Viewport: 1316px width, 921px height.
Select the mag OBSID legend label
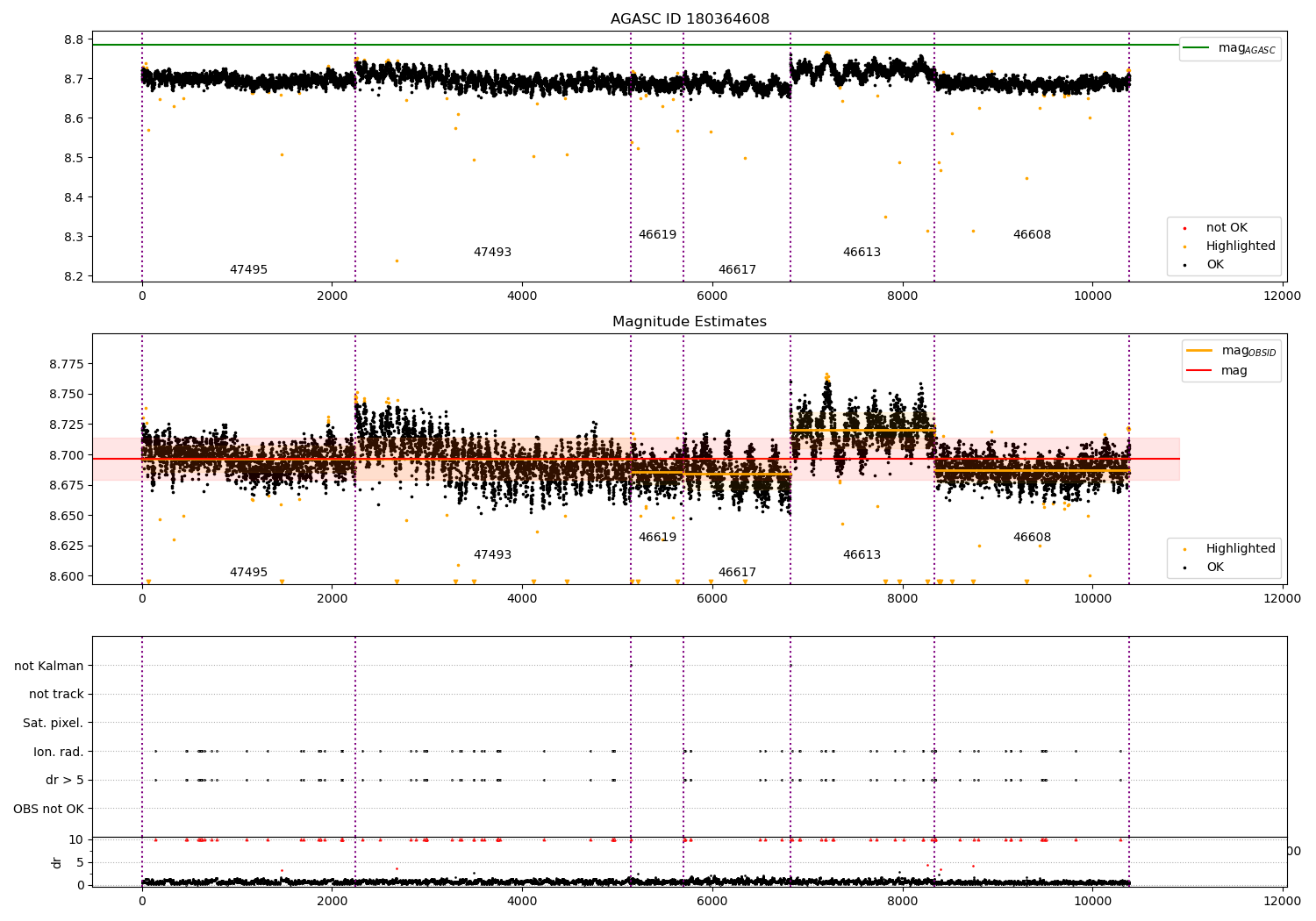[x=1248, y=351]
